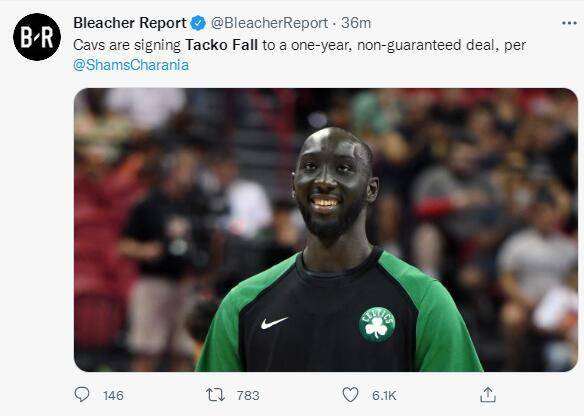Screen dimensions: 584x416
Task: Expand the player's face in photo
Action: (x=334, y=185)
